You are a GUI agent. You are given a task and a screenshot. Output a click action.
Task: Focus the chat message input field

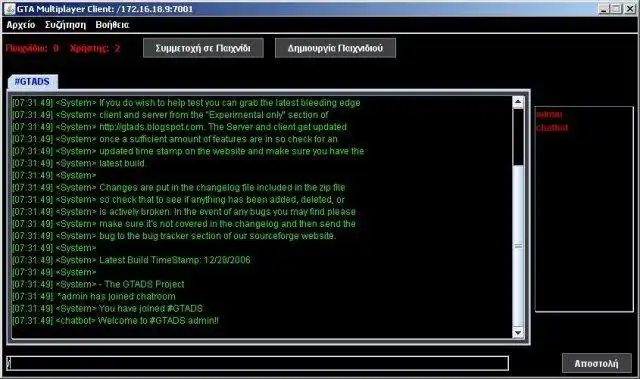click(x=258, y=363)
